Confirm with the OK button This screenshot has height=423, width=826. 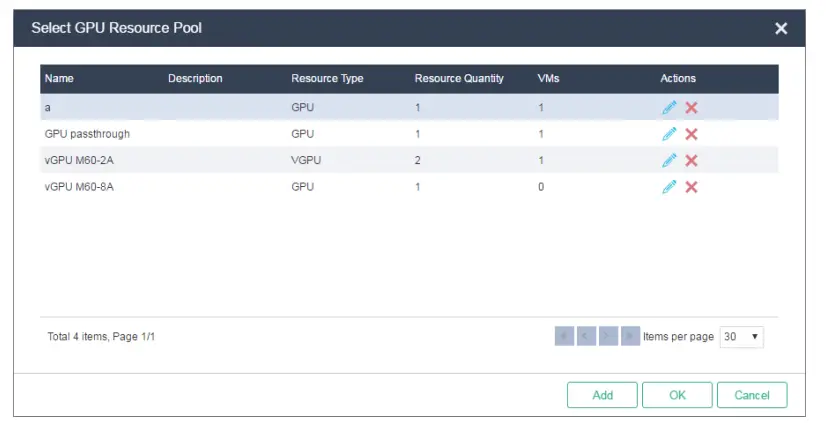point(677,395)
